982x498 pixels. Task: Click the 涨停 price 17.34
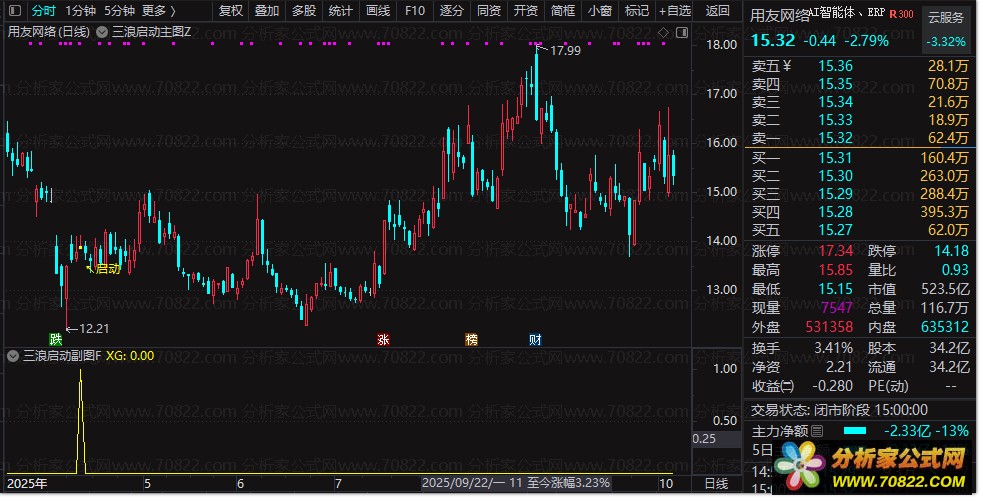835,251
